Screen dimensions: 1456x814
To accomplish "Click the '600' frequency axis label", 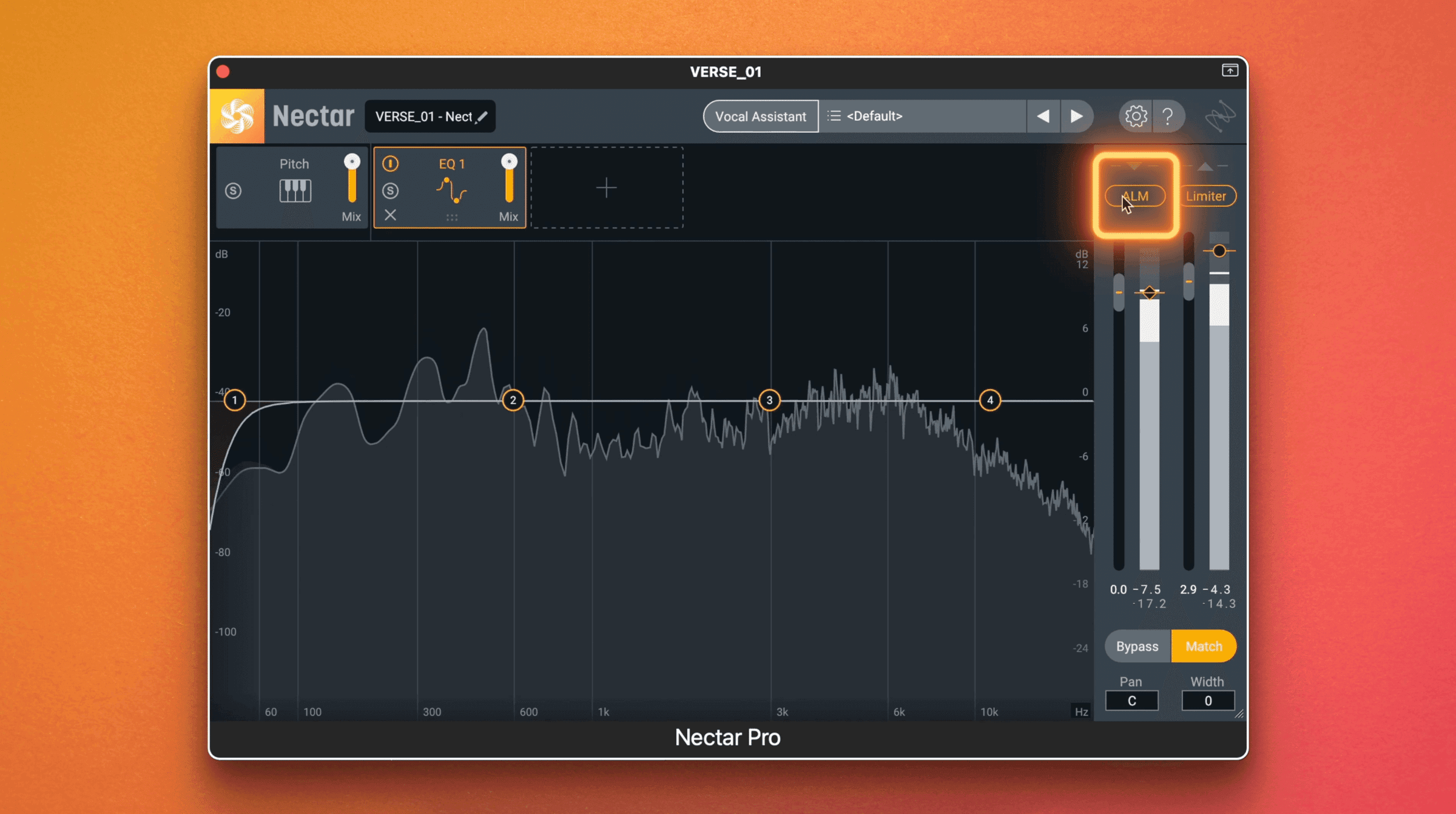I will (528, 712).
